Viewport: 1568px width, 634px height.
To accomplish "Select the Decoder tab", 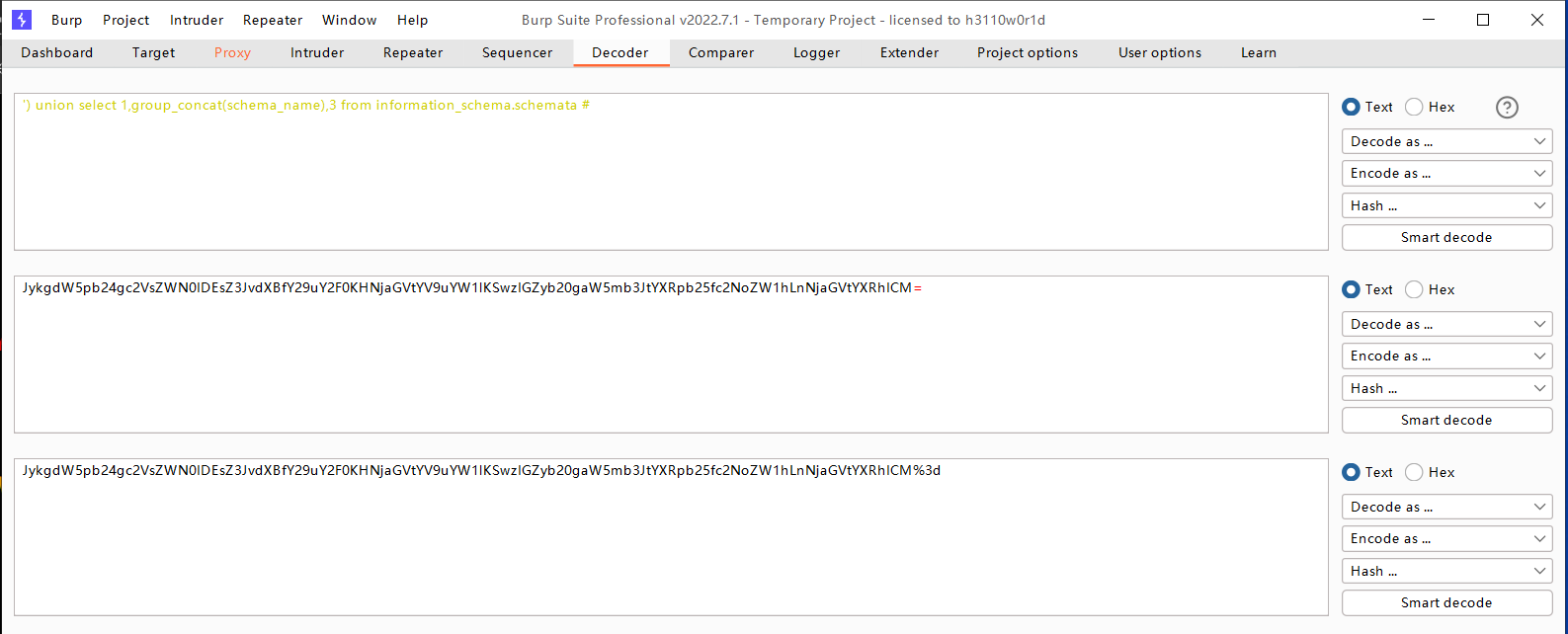I will click(x=620, y=52).
